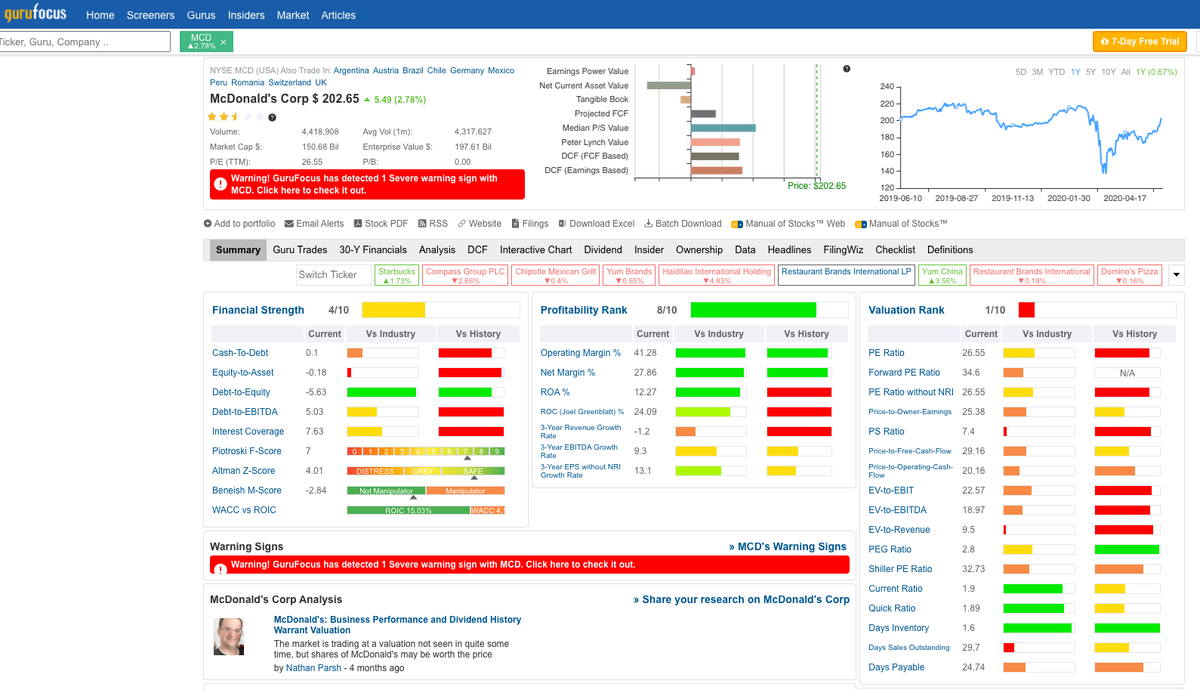Click the Switch Ticker input field
The width and height of the screenshot is (1200, 690).
point(334,274)
